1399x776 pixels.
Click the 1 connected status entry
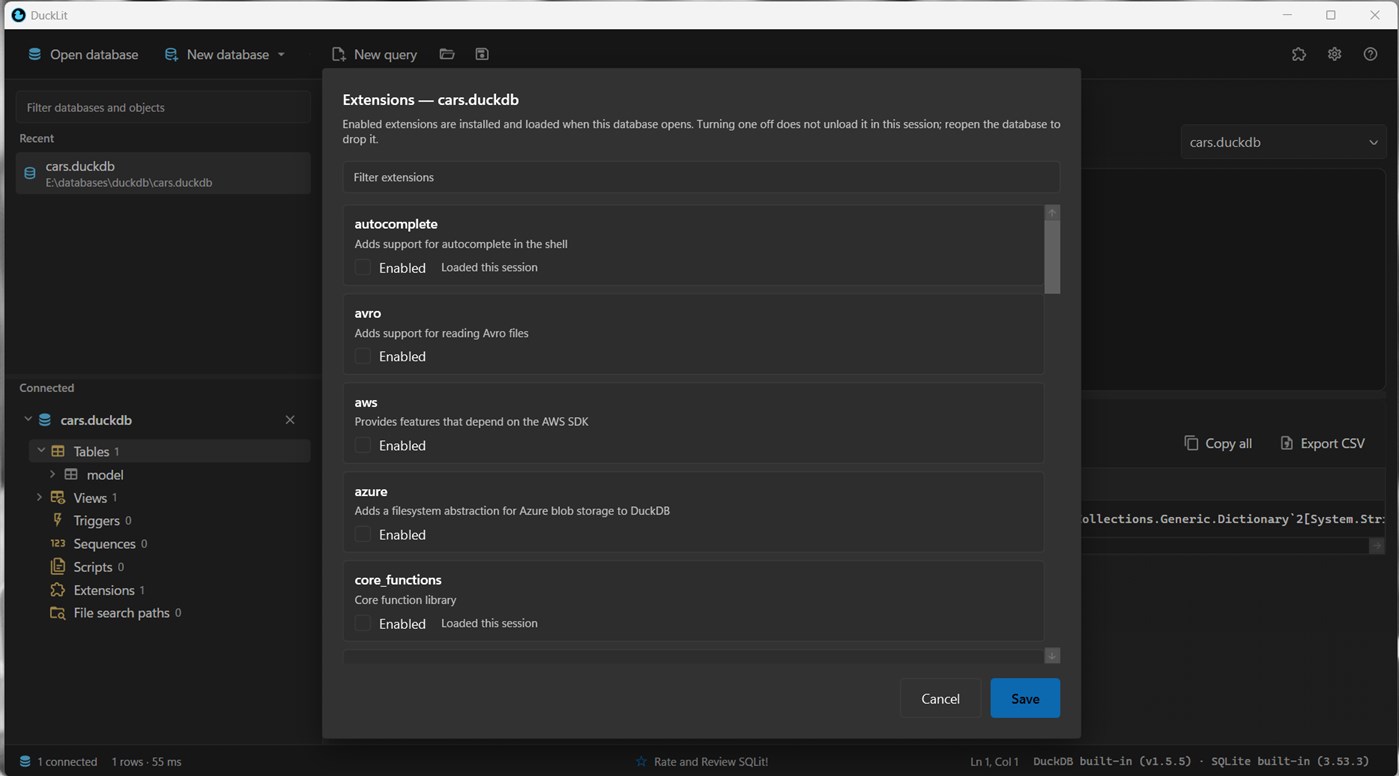point(58,761)
